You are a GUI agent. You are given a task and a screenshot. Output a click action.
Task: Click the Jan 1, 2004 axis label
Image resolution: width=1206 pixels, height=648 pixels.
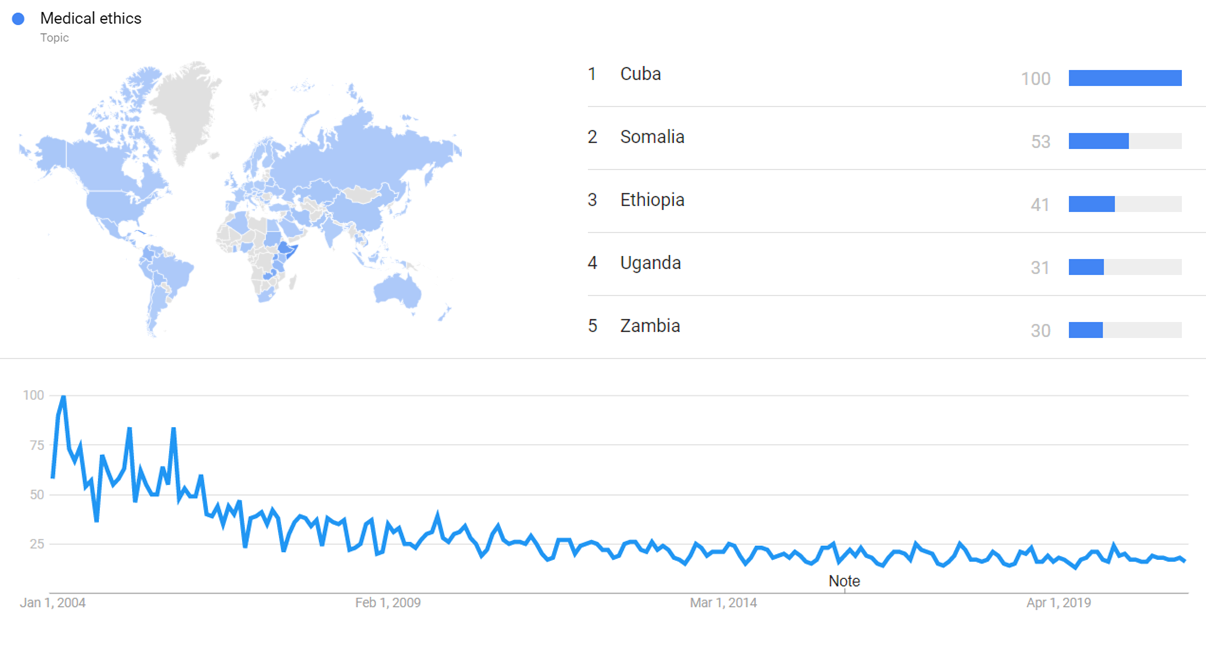click(x=53, y=603)
